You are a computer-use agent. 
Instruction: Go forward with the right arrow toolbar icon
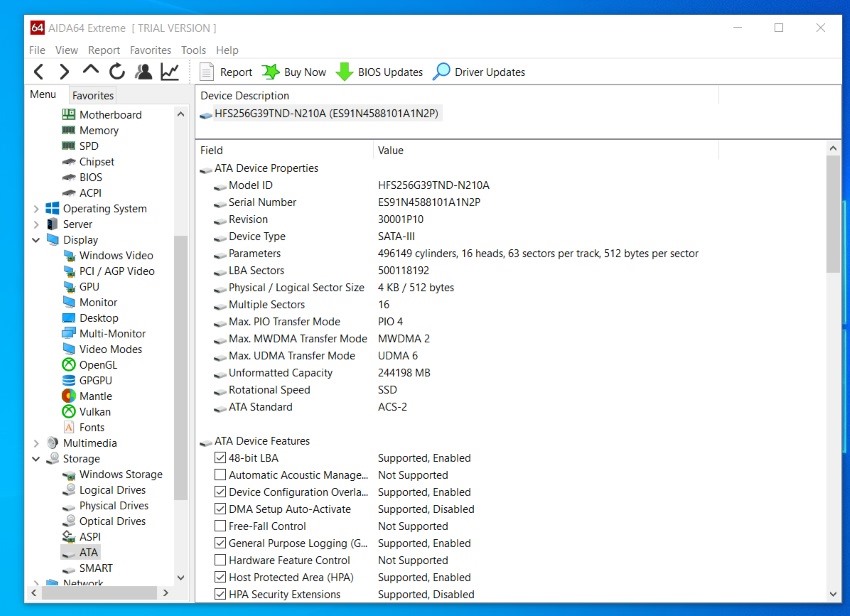point(64,72)
